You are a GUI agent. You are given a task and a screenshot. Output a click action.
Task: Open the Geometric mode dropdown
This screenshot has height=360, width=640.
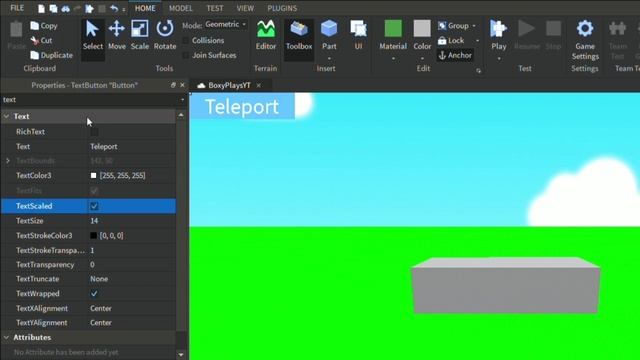click(226, 24)
